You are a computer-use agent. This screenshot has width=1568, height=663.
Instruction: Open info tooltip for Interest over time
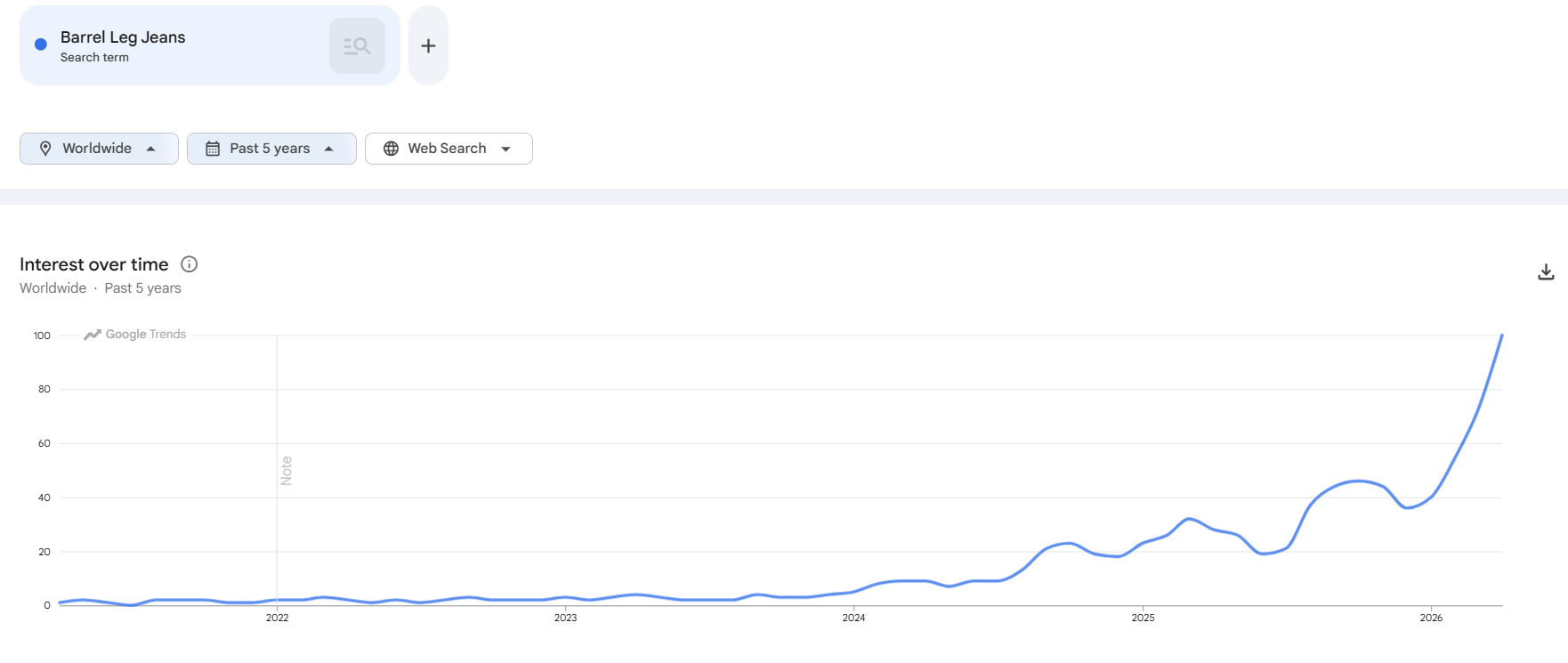(189, 264)
